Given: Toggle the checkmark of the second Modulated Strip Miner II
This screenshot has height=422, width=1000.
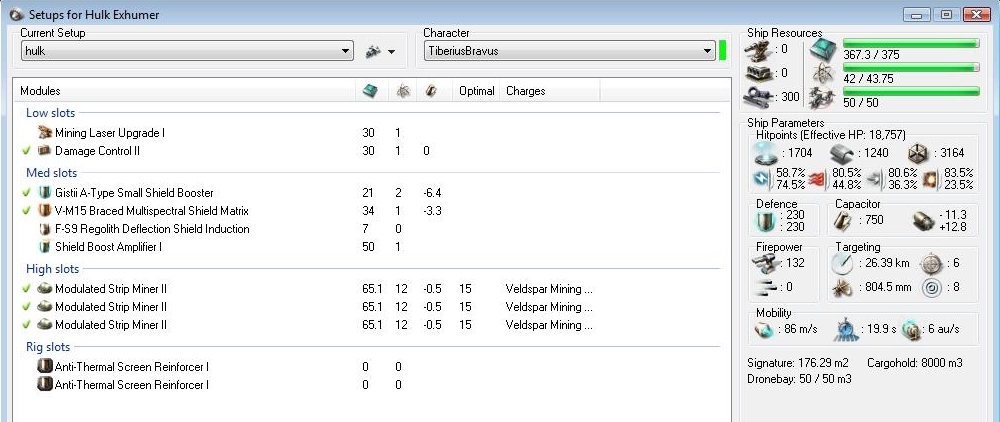Looking at the screenshot, I should pyautogui.click(x=26, y=307).
